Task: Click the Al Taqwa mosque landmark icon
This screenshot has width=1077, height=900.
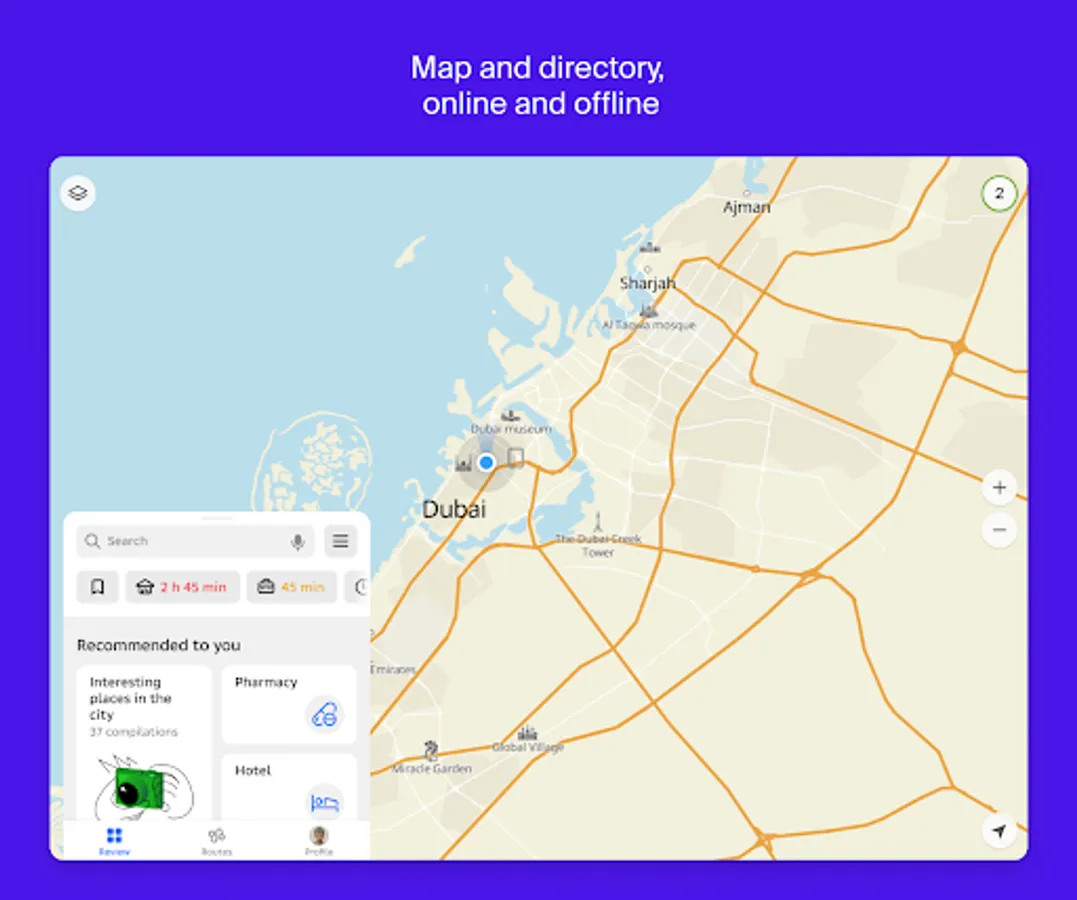Action: pos(648,311)
